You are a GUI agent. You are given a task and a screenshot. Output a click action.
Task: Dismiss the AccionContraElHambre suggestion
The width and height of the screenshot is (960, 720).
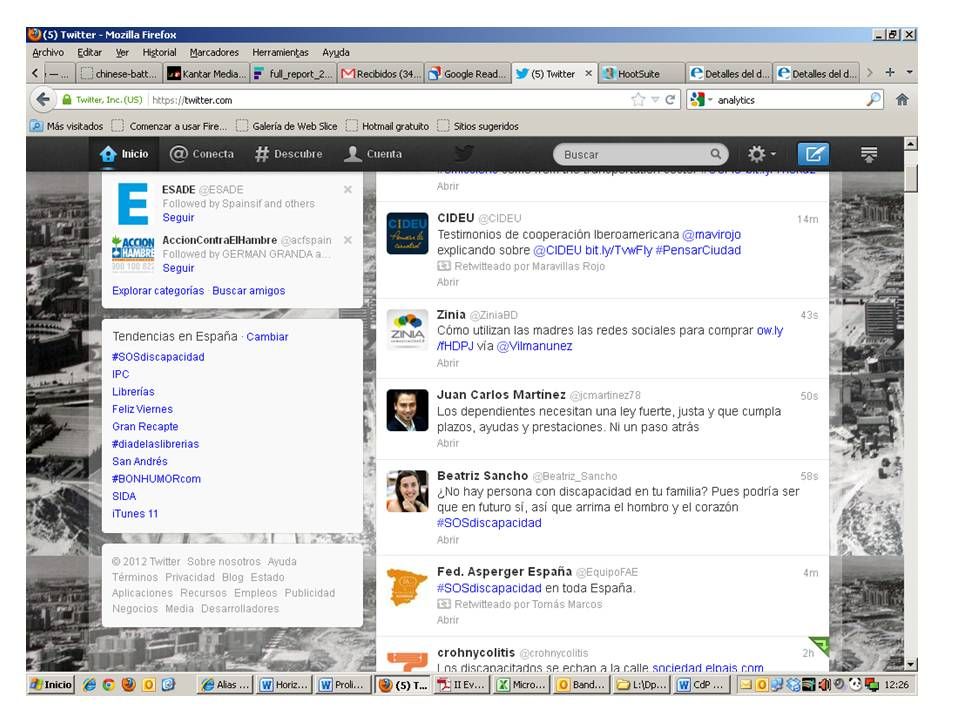348,240
